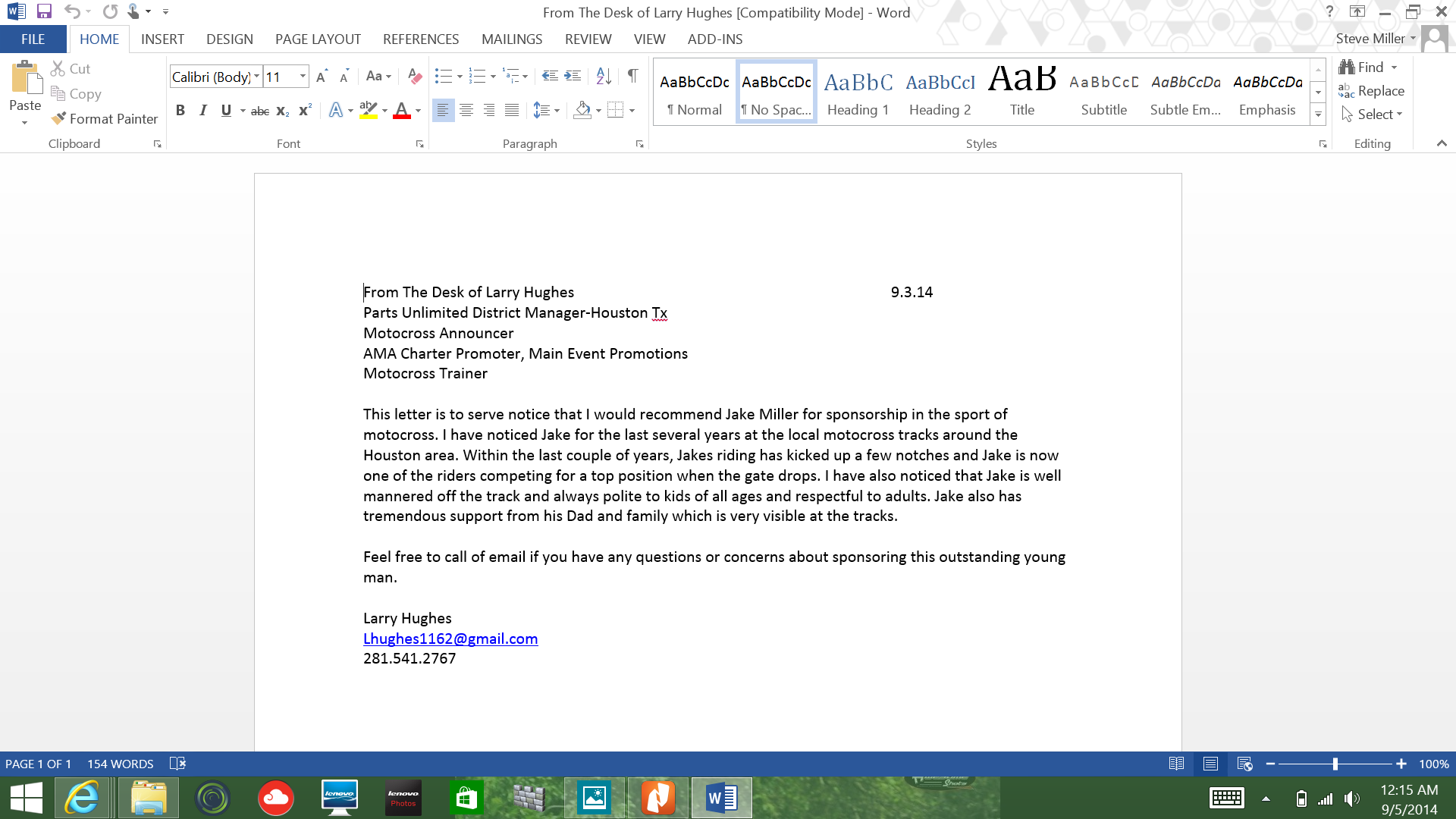Apply the Normal style
The height and width of the screenshot is (819, 1456).
(694, 93)
